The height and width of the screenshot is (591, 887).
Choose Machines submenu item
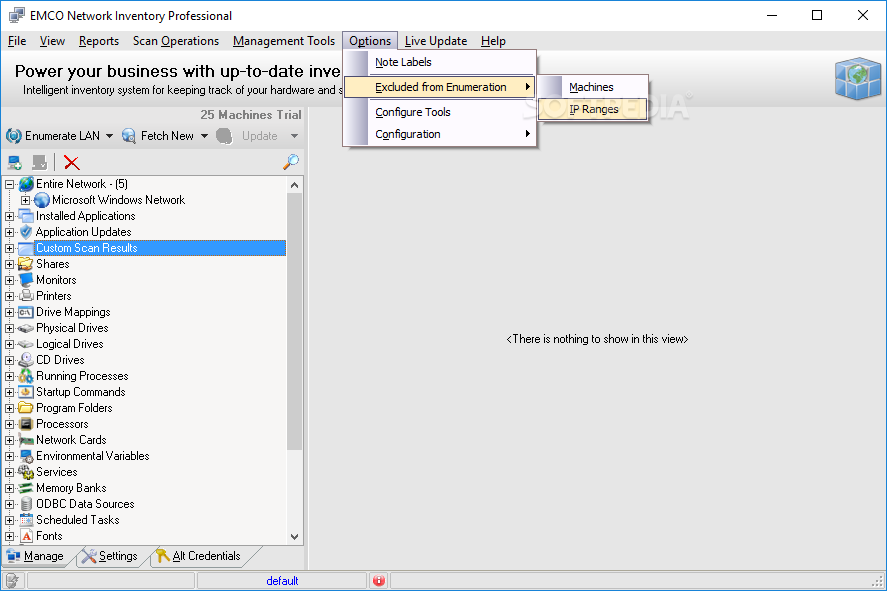tap(591, 87)
